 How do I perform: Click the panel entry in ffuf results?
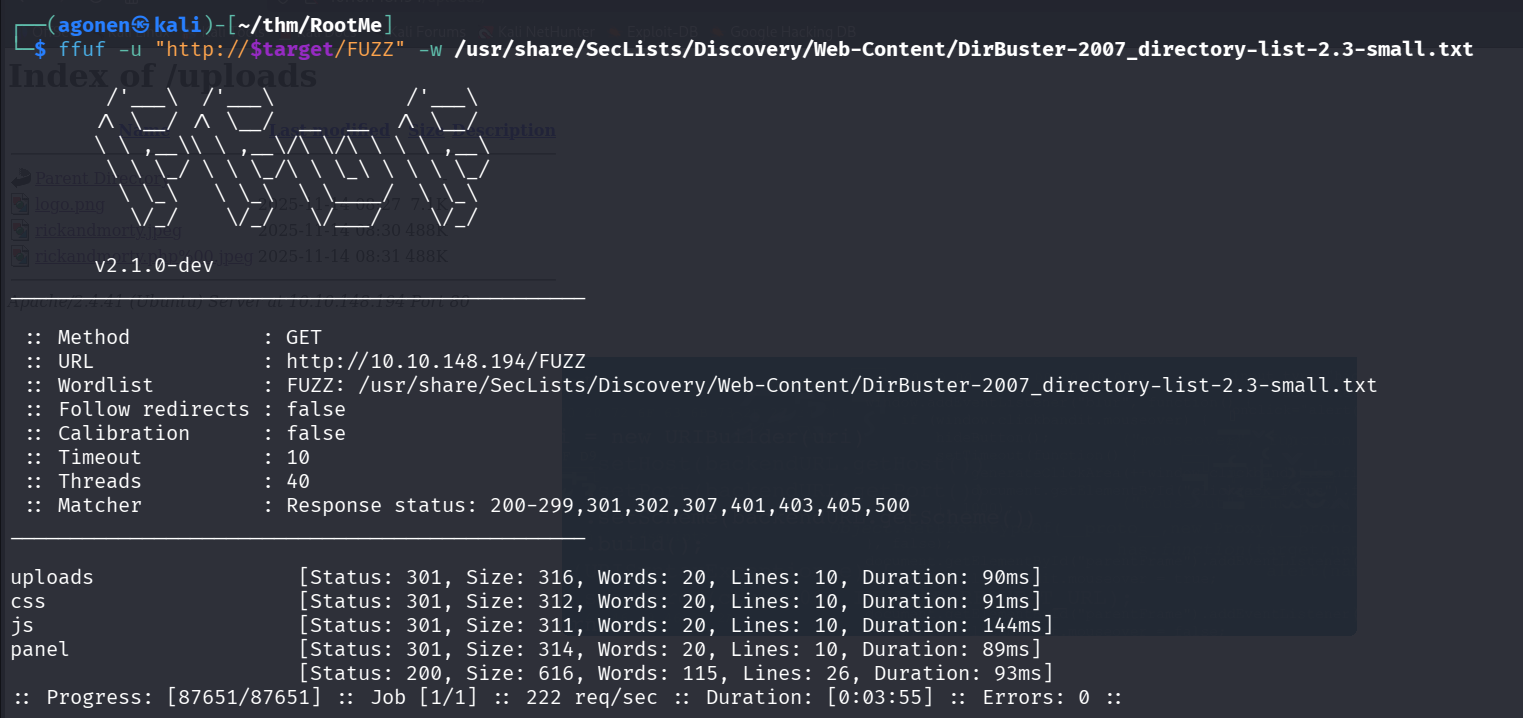tap(40, 650)
